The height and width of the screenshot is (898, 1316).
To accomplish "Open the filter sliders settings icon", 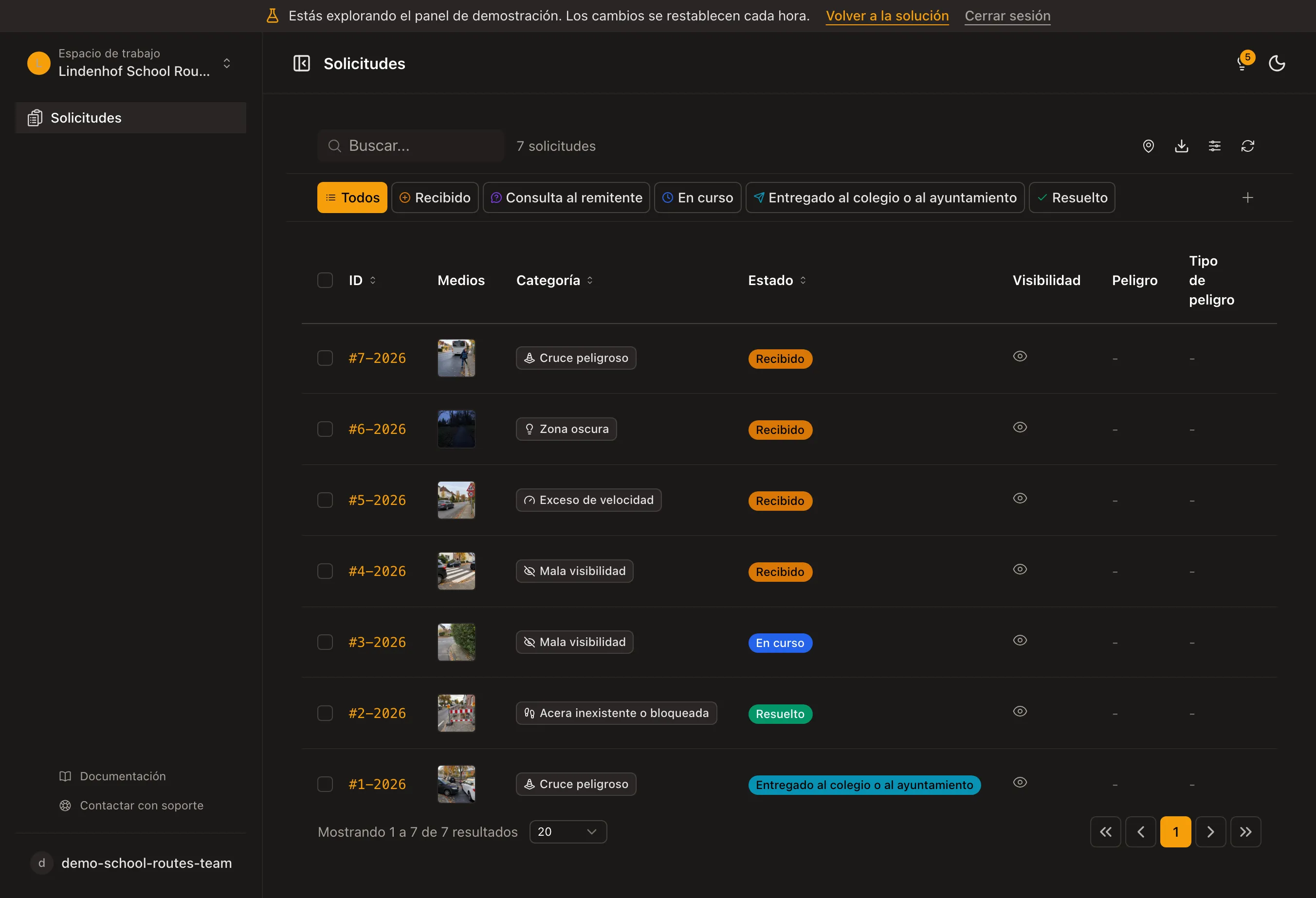I will (x=1214, y=146).
